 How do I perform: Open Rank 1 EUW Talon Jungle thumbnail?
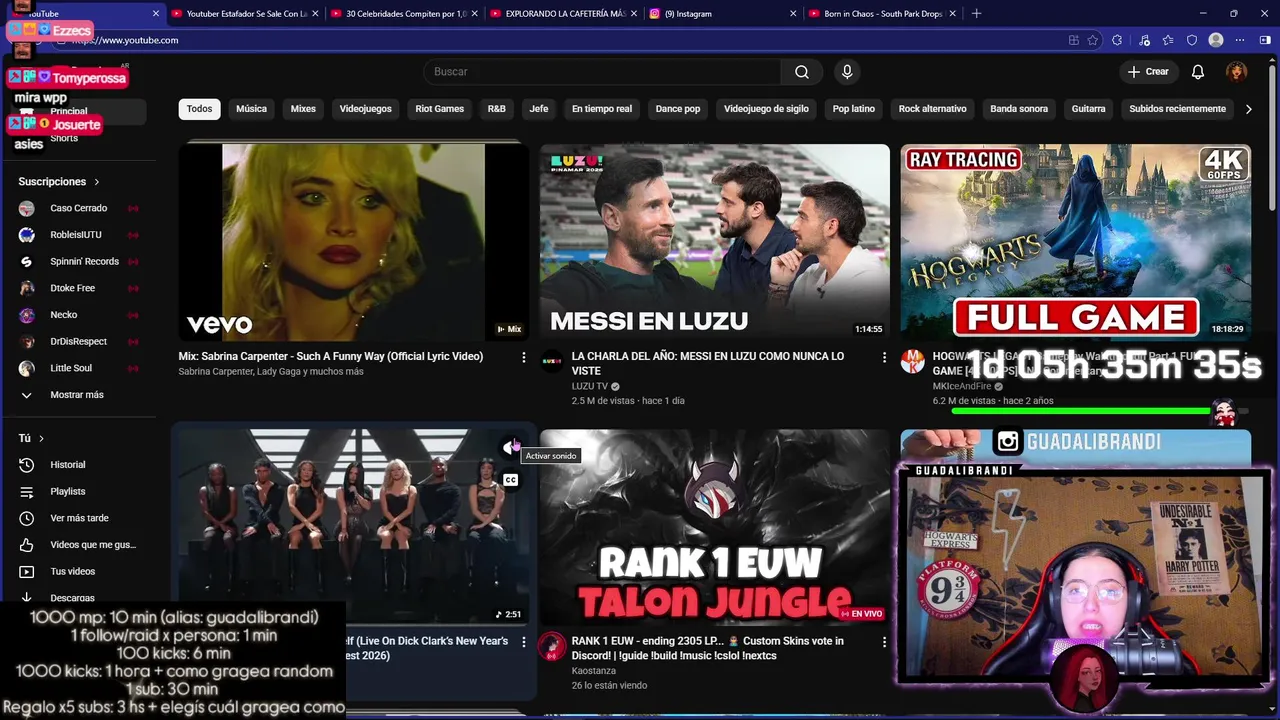[x=715, y=527]
